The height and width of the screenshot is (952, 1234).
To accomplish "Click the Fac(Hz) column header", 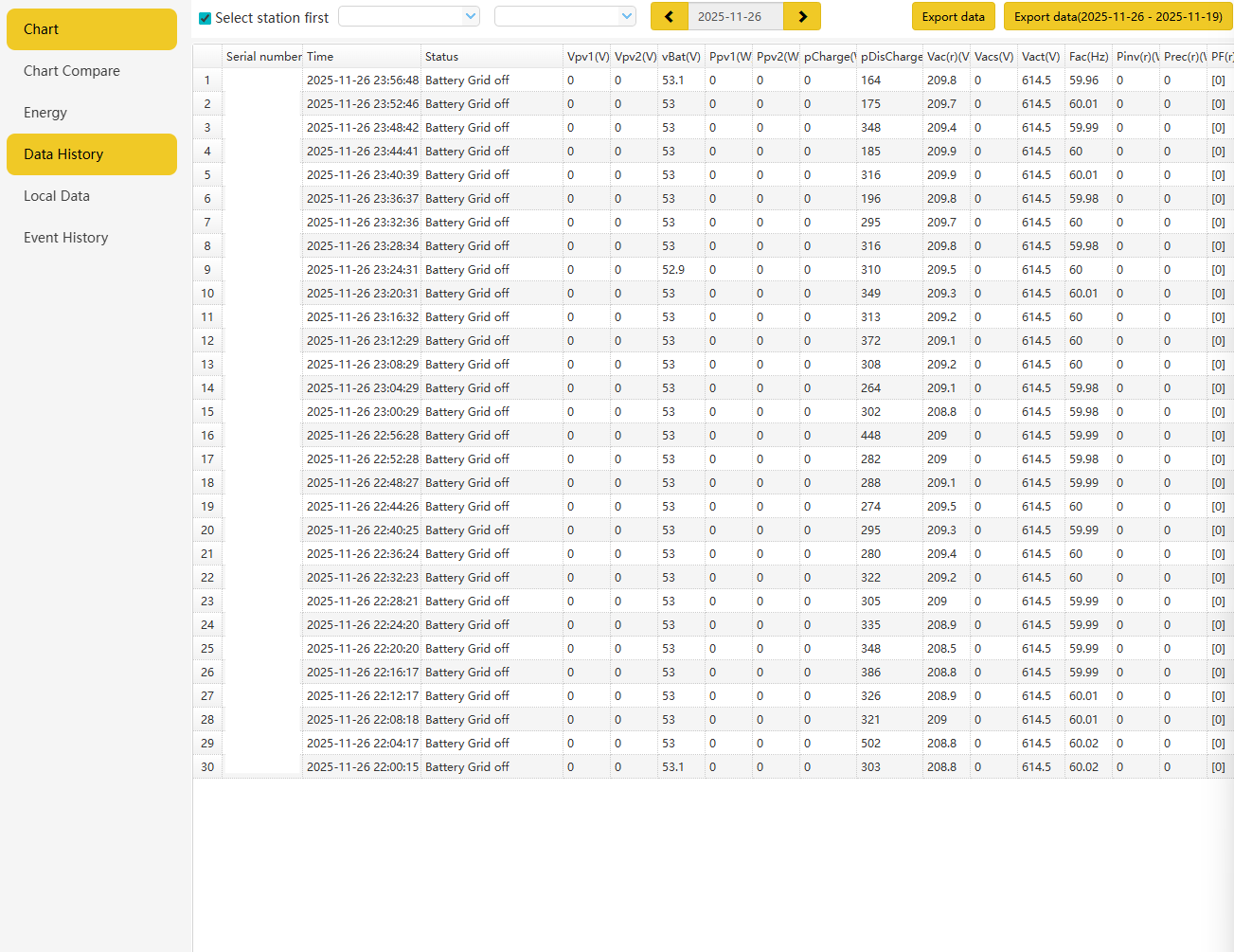I will pyautogui.click(x=1088, y=57).
